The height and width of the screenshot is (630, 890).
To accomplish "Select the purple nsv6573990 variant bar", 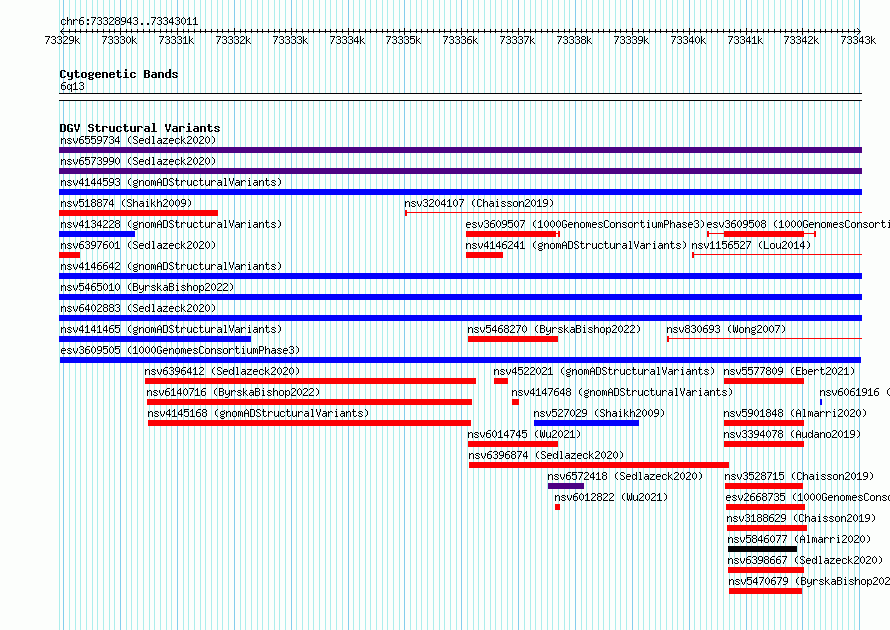I will pos(460,171).
